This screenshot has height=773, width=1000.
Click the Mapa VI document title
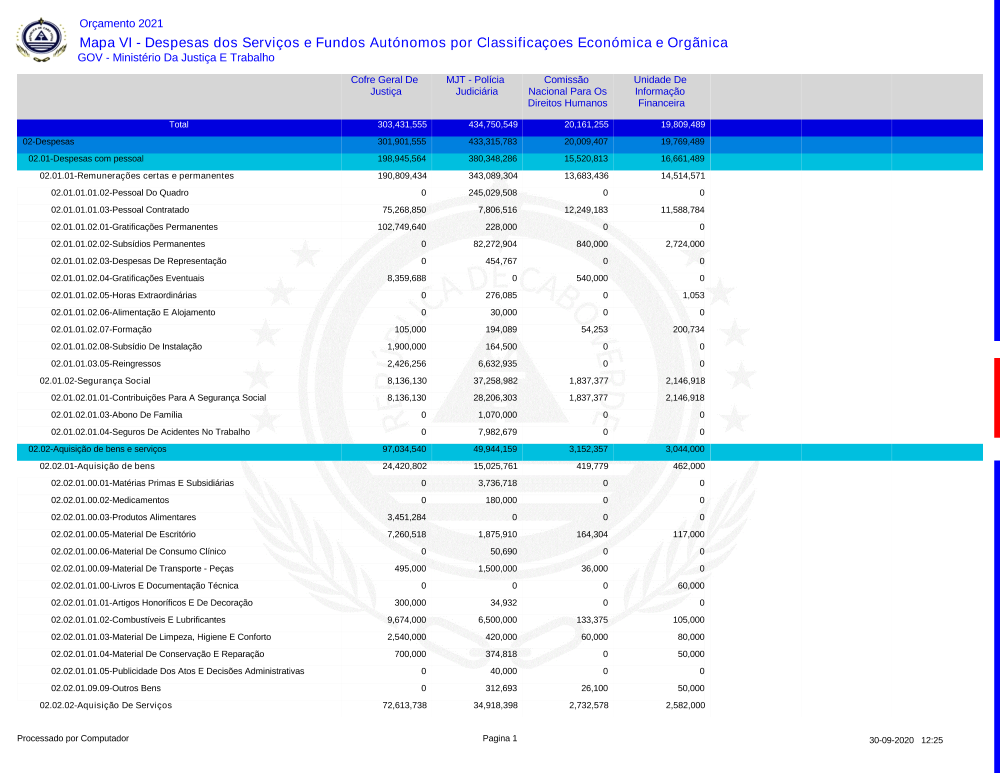tap(403, 42)
